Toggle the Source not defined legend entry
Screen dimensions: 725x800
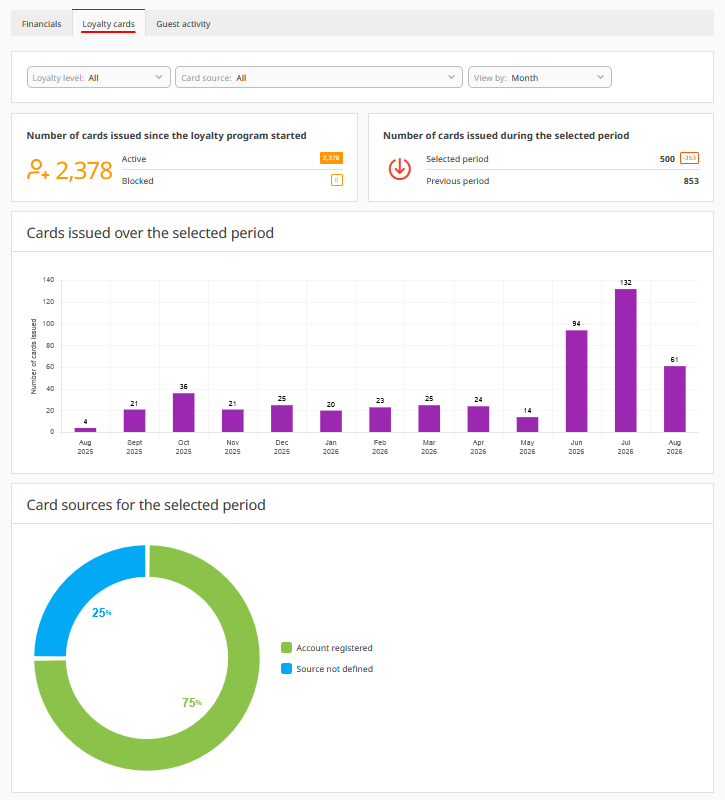point(327,669)
